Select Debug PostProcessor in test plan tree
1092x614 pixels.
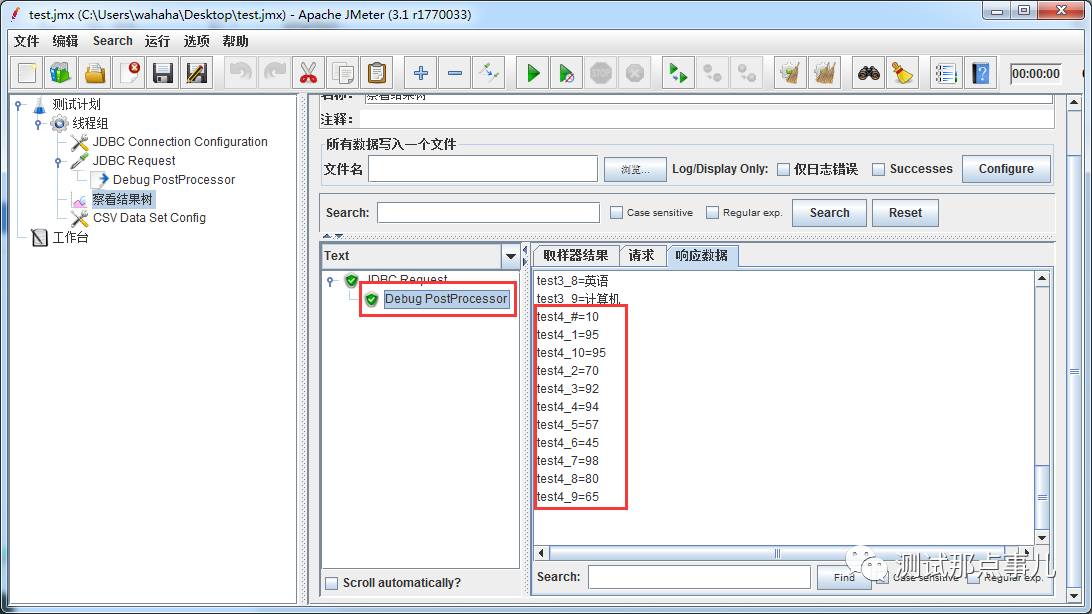click(174, 180)
